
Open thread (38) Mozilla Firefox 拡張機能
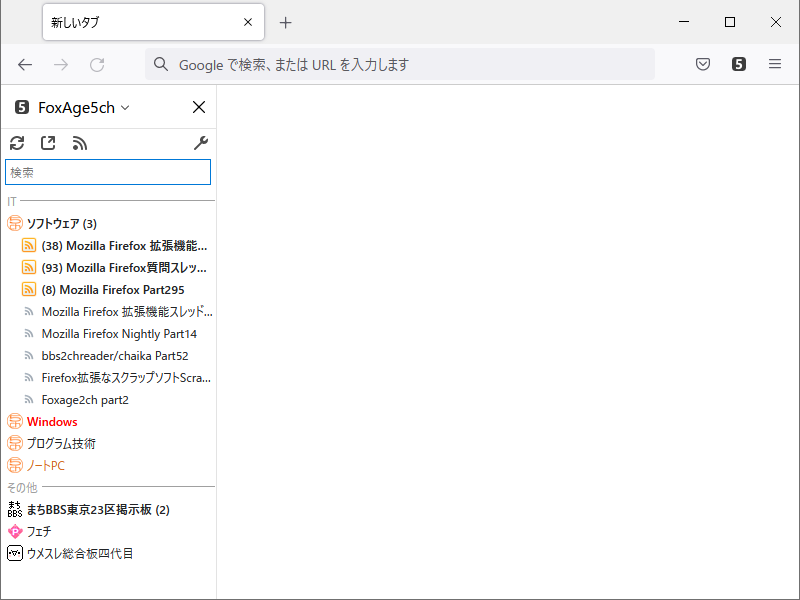pos(124,246)
